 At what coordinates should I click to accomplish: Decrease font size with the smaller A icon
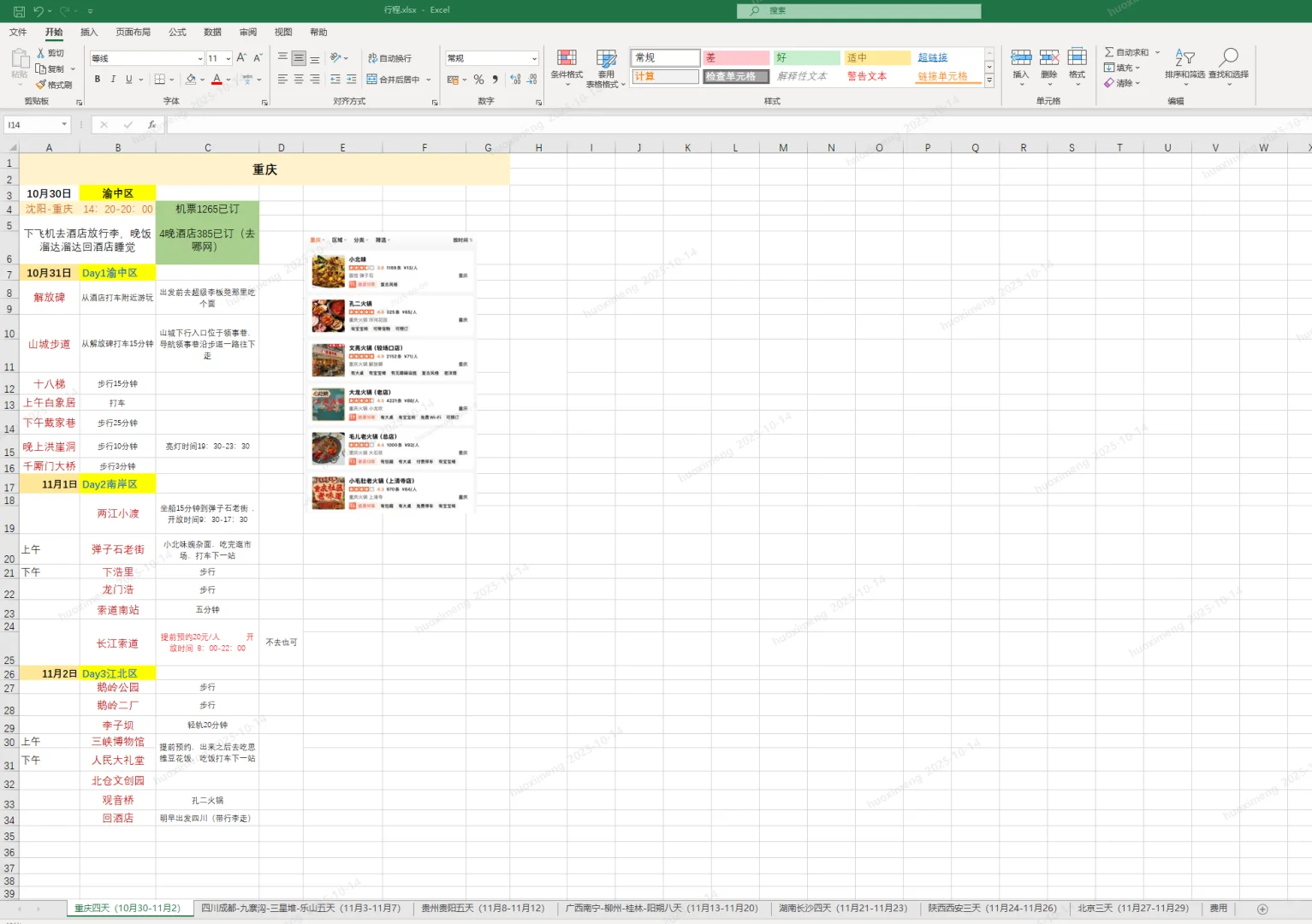[x=258, y=58]
